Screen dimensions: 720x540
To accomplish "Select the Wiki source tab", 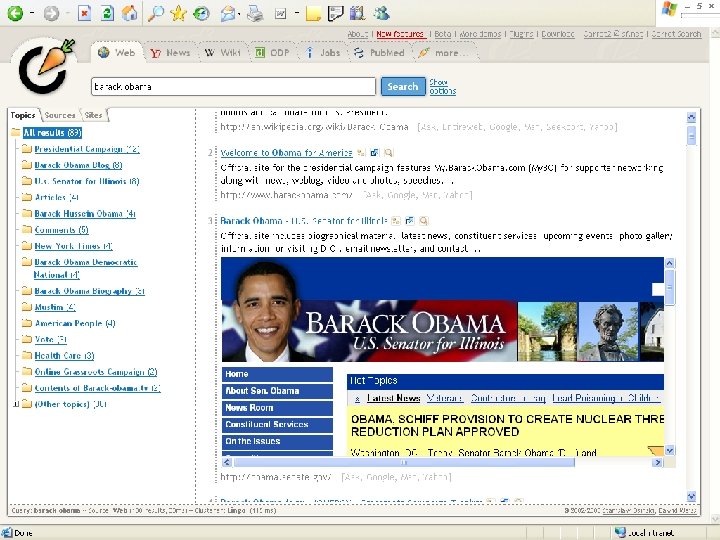I will pos(222,53).
